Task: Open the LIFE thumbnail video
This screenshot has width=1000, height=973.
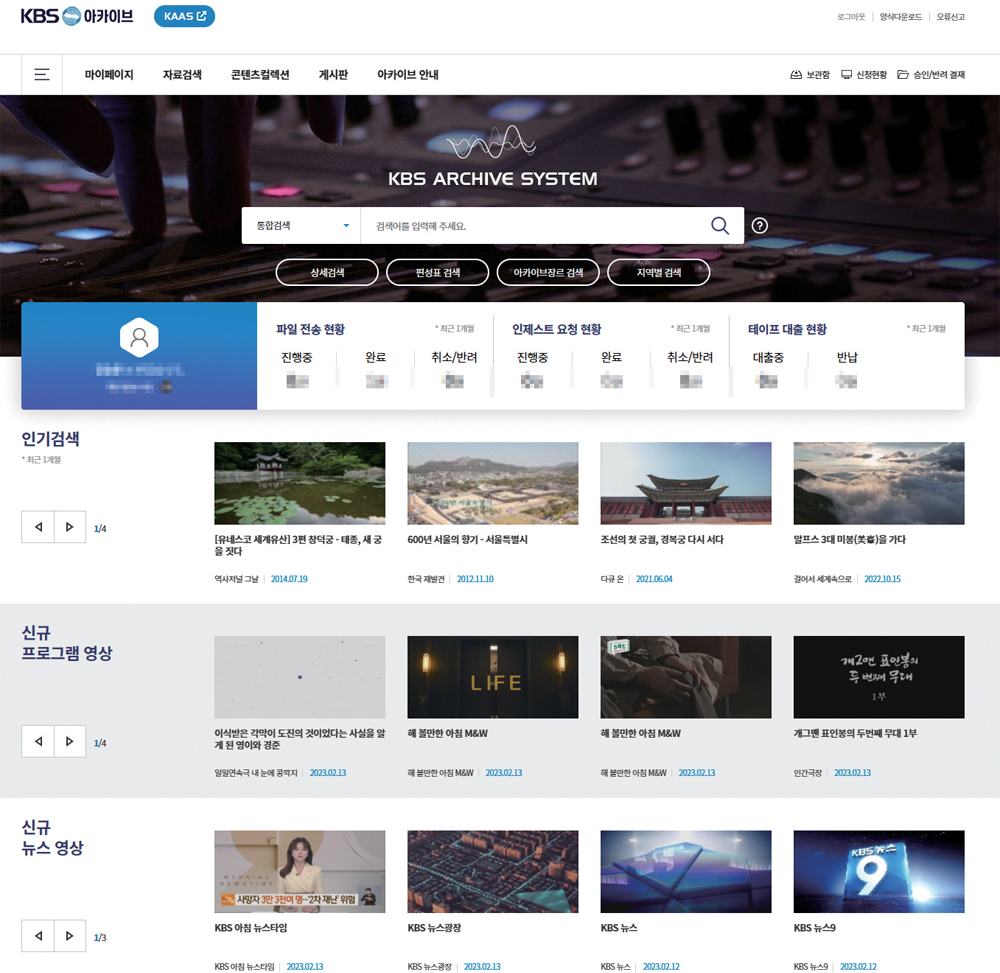Action: click(x=493, y=677)
